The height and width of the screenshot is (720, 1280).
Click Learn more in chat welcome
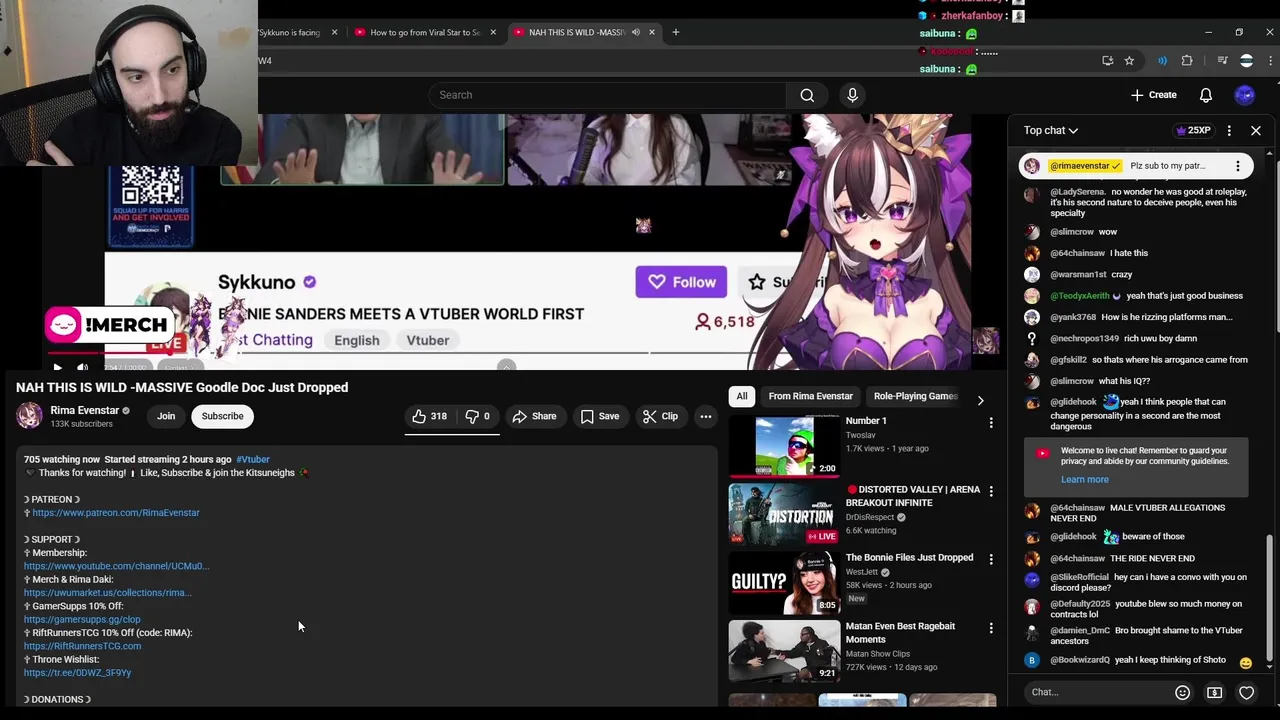point(1085,479)
